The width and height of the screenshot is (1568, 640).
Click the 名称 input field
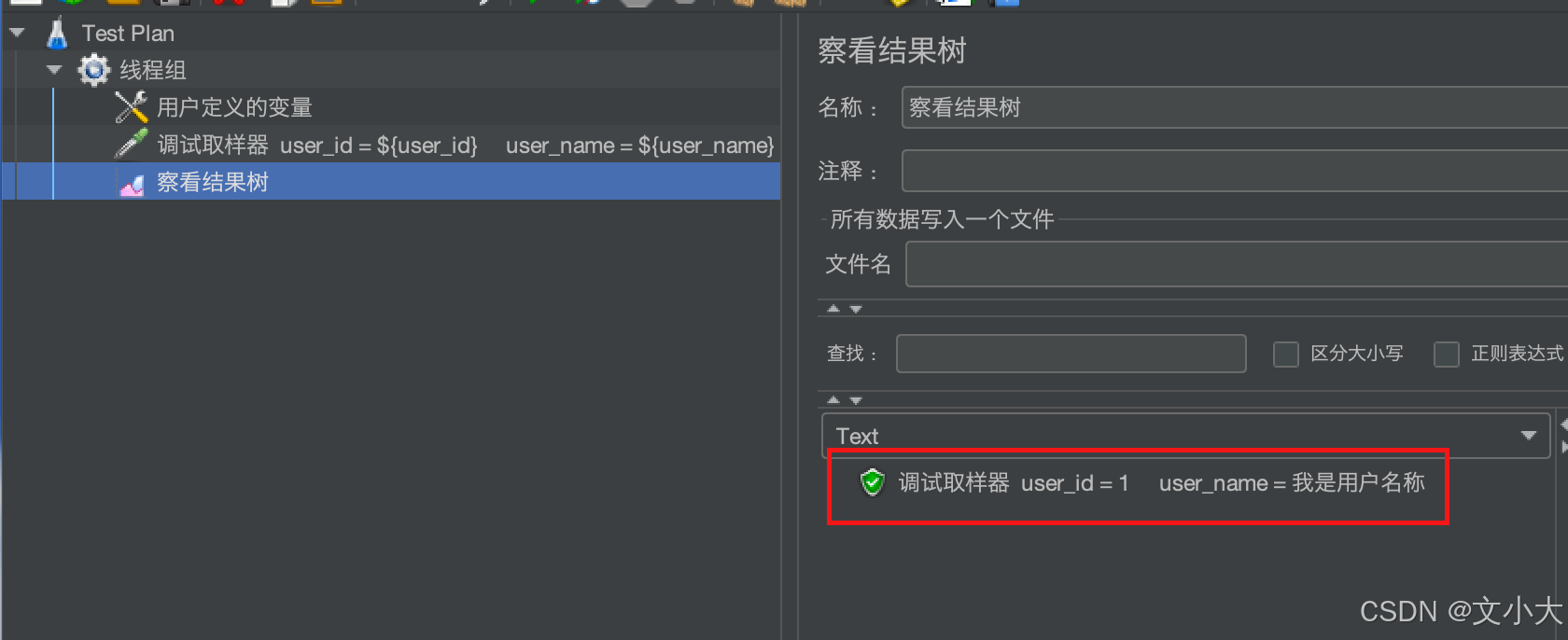1235,107
